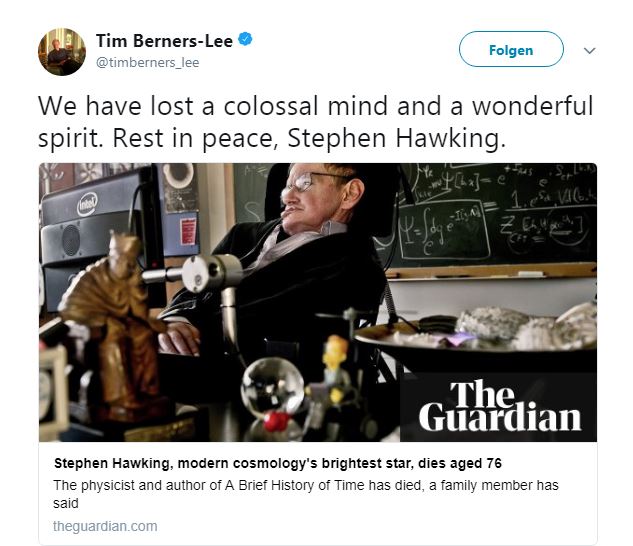Click the blue verified badge icon
Screen dimensions: 633x546
coord(245,39)
